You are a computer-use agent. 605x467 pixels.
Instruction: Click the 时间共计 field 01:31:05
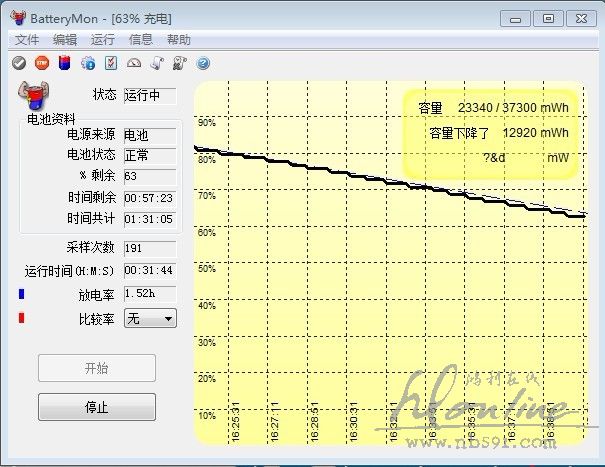(150, 219)
